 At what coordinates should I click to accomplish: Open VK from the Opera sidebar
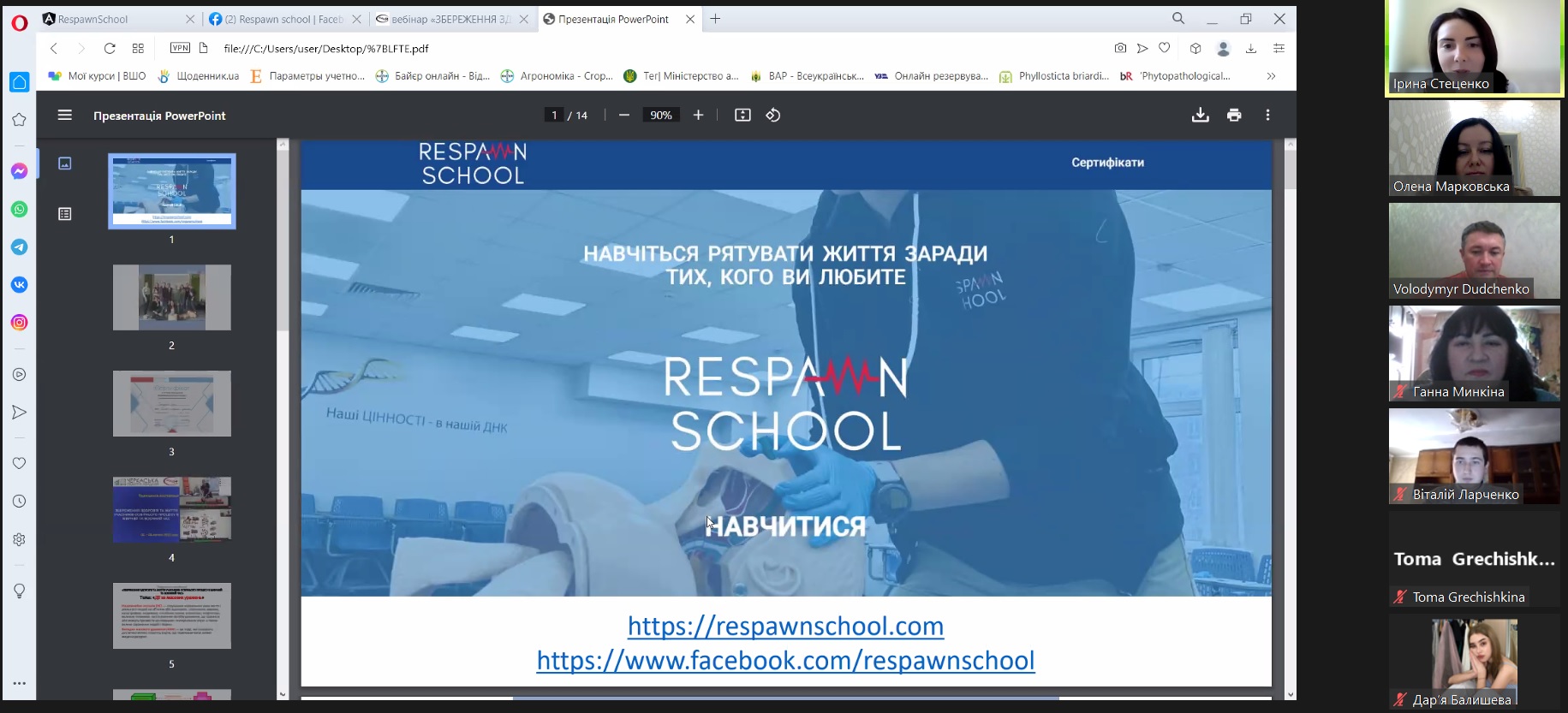click(x=19, y=284)
